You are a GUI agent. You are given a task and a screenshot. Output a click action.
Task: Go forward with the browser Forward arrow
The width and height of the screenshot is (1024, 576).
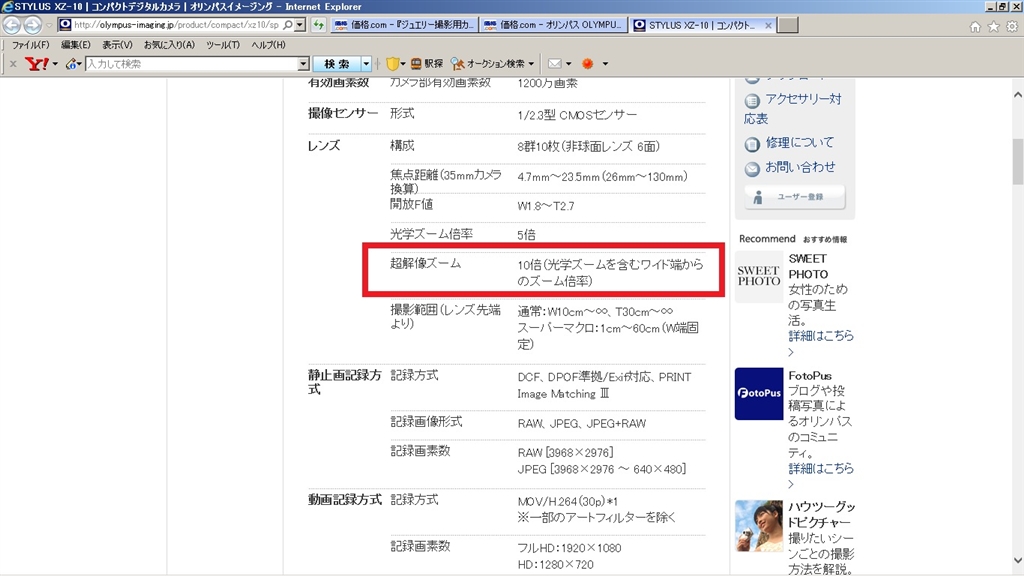tap(33, 25)
